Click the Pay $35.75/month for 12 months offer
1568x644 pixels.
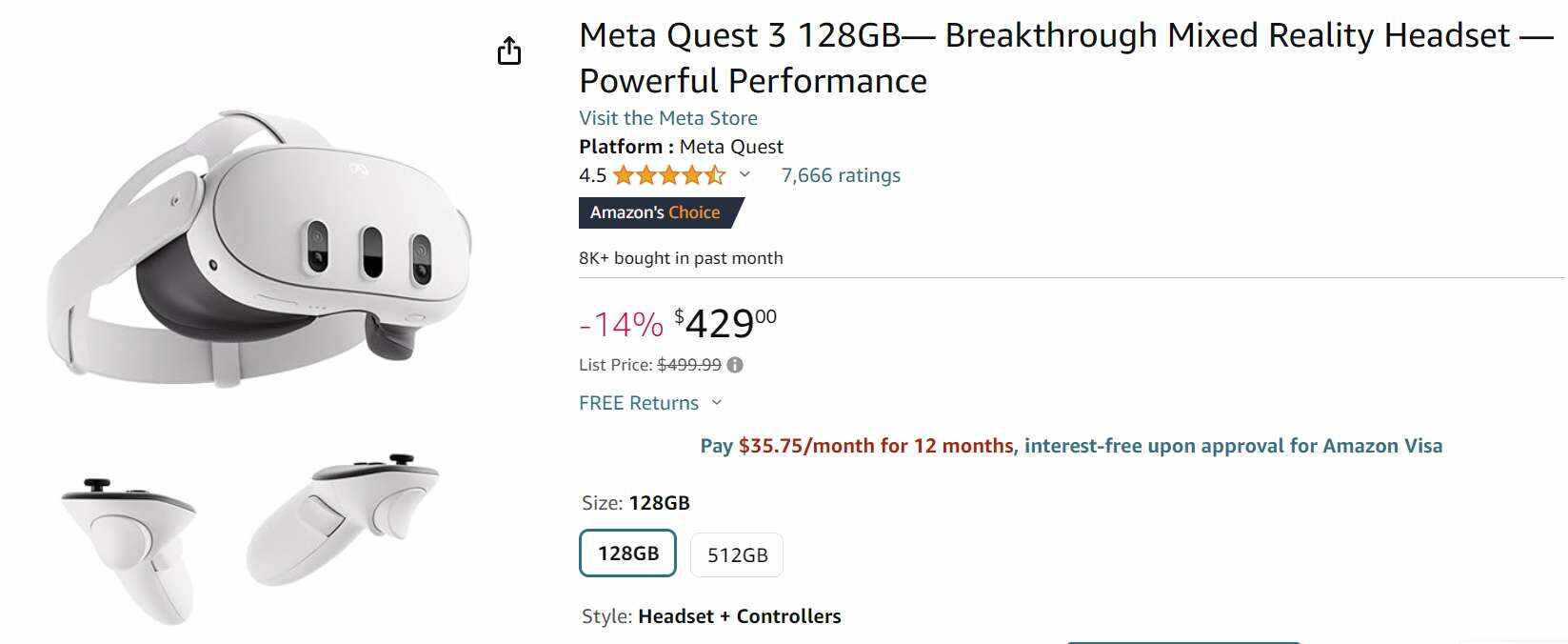(x=857, y=446)
